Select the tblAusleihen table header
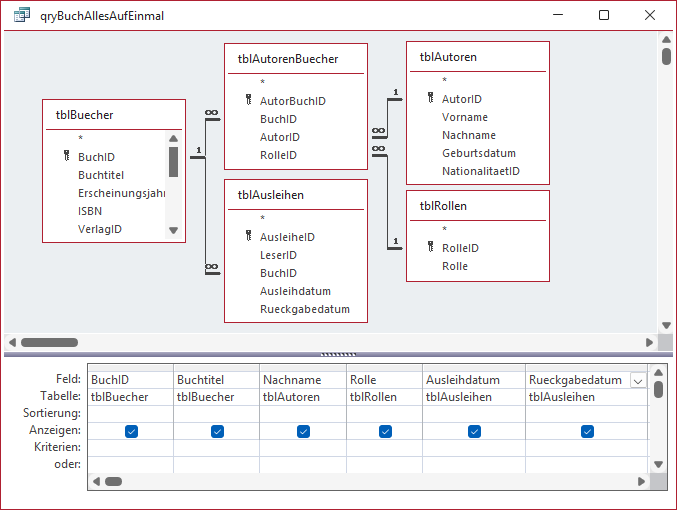Viewport: 677px width, 510px height. click(x=271, y=195)
